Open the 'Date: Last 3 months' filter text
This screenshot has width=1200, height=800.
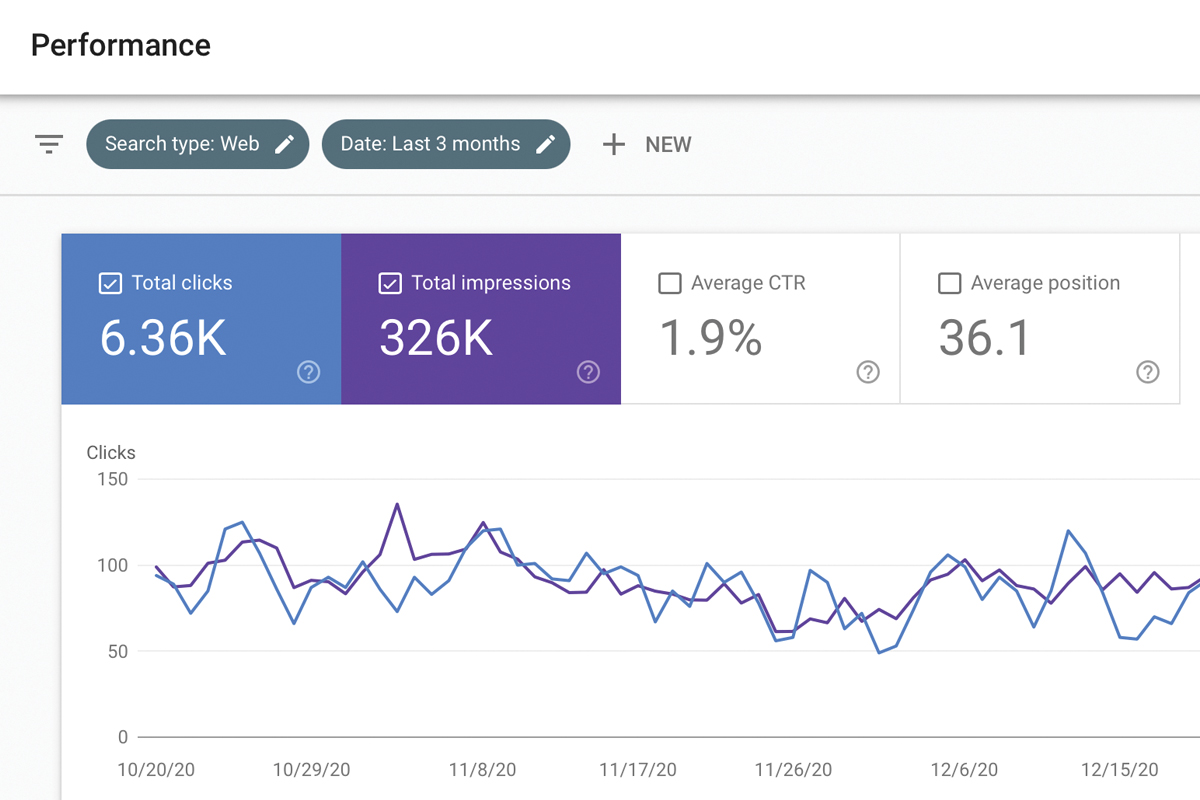(430, 144)
